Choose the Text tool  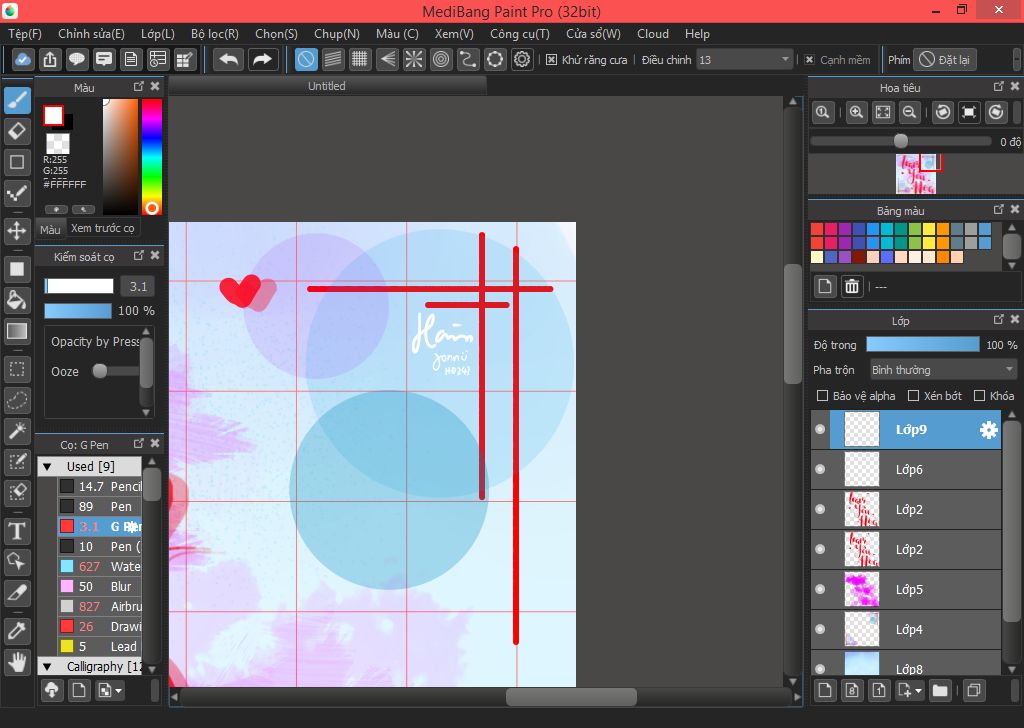[x=17, y=530]
